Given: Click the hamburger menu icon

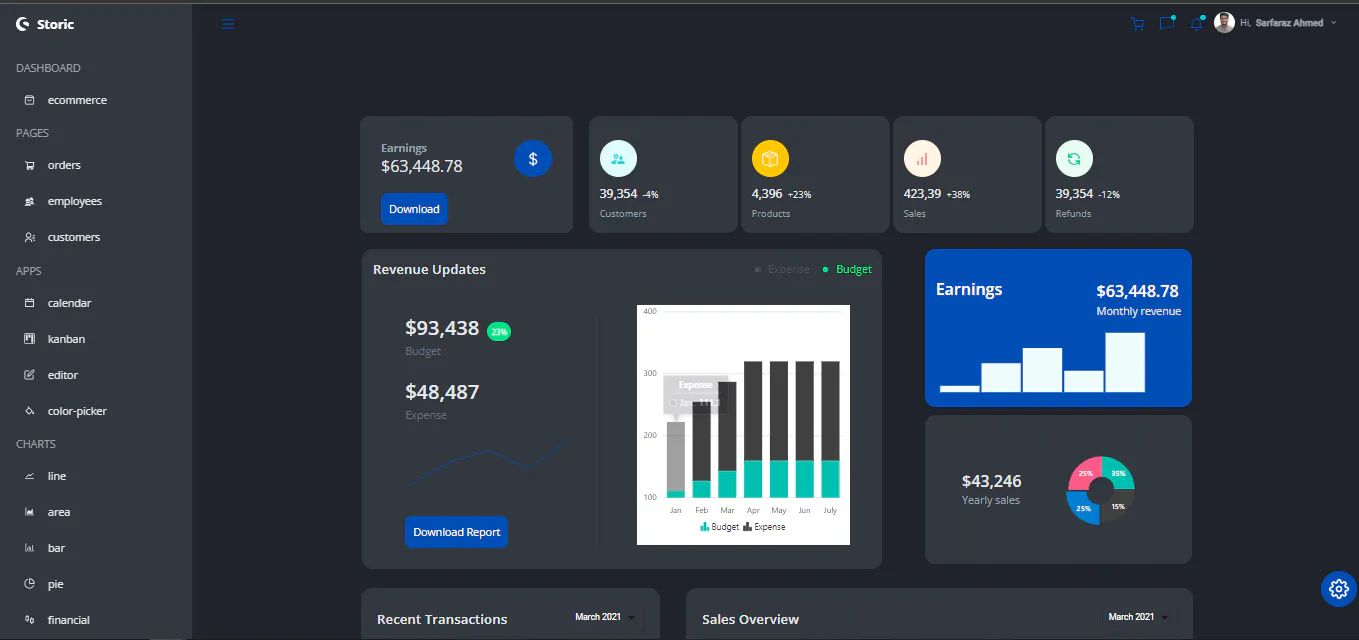Looking at the screenshot, I should click(x=228, y=24).
